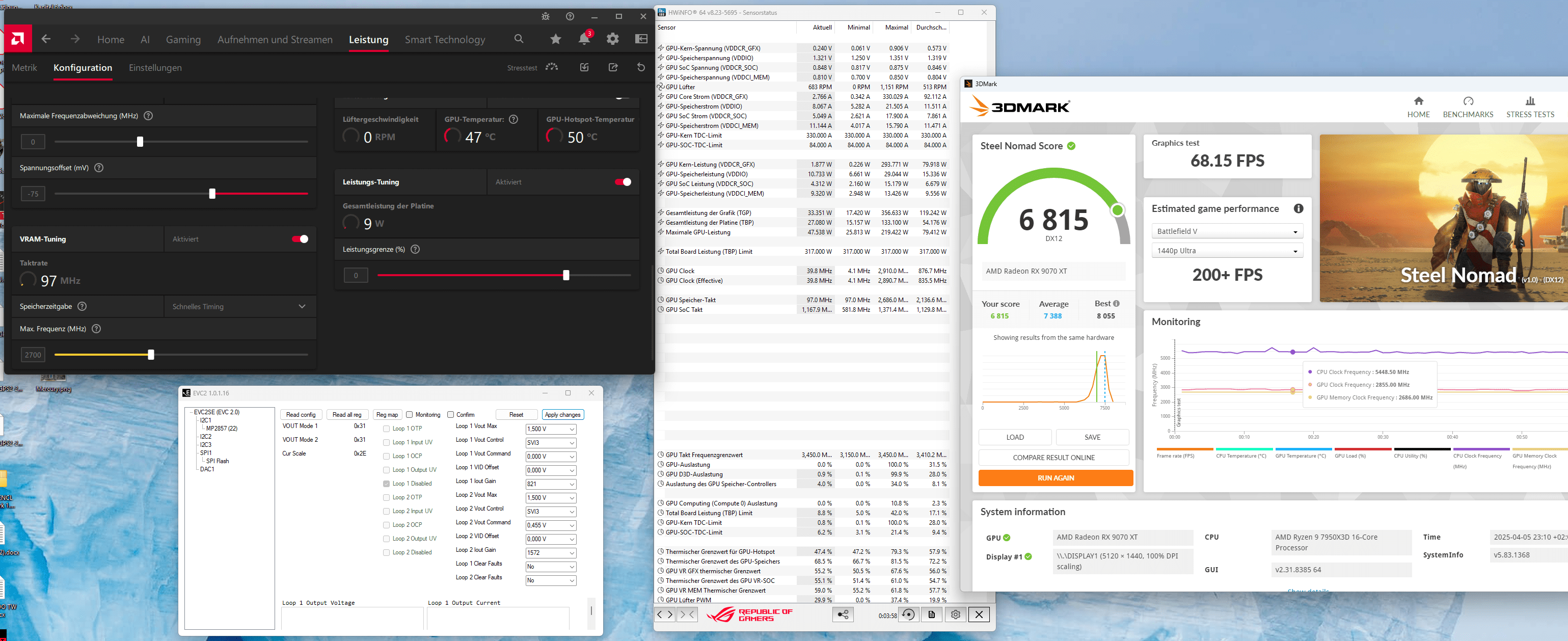
Task: Go back with the AMD back arrow
Action: [x=46, y=39]
